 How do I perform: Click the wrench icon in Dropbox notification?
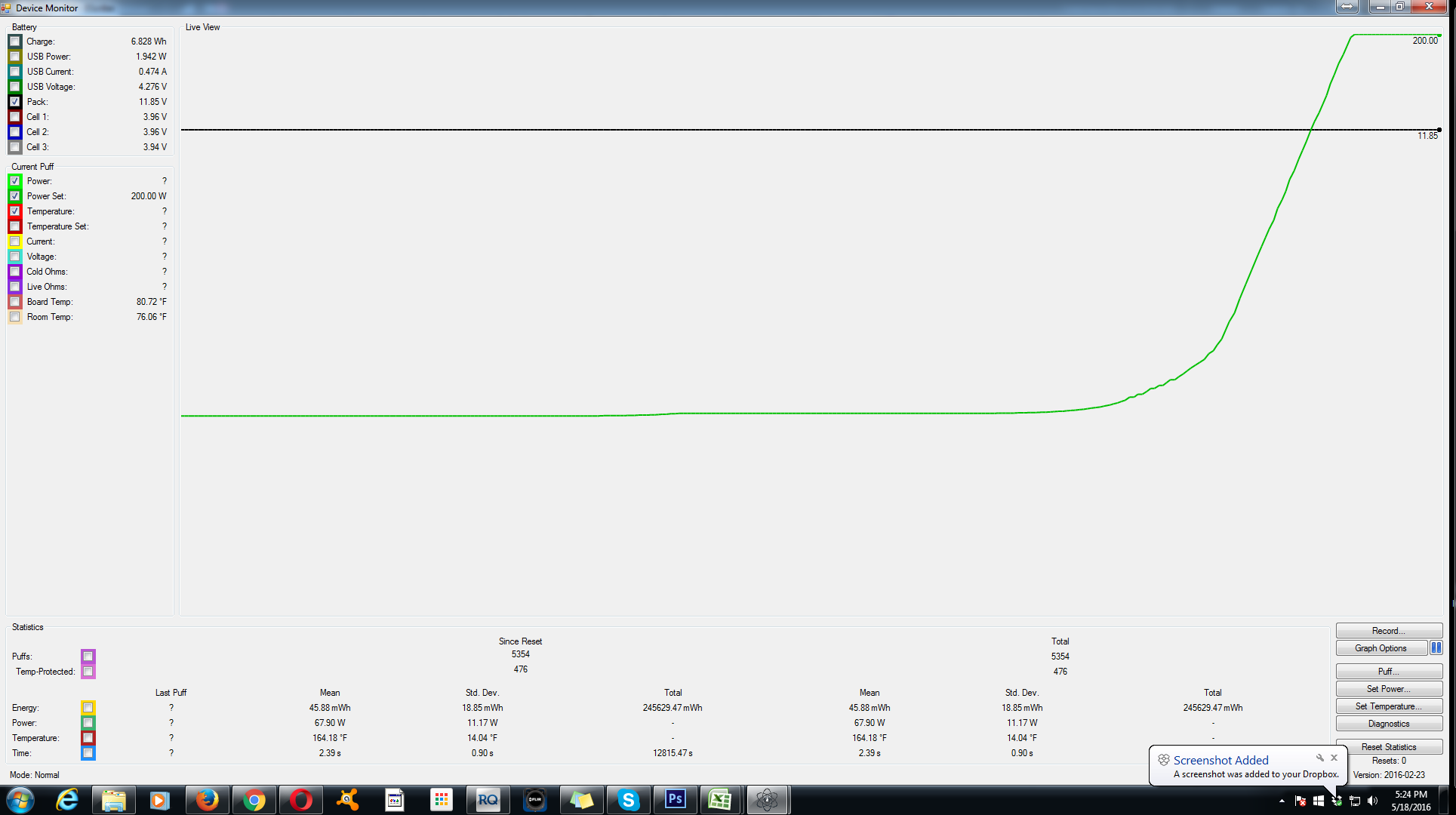(x=1320, y=758)
